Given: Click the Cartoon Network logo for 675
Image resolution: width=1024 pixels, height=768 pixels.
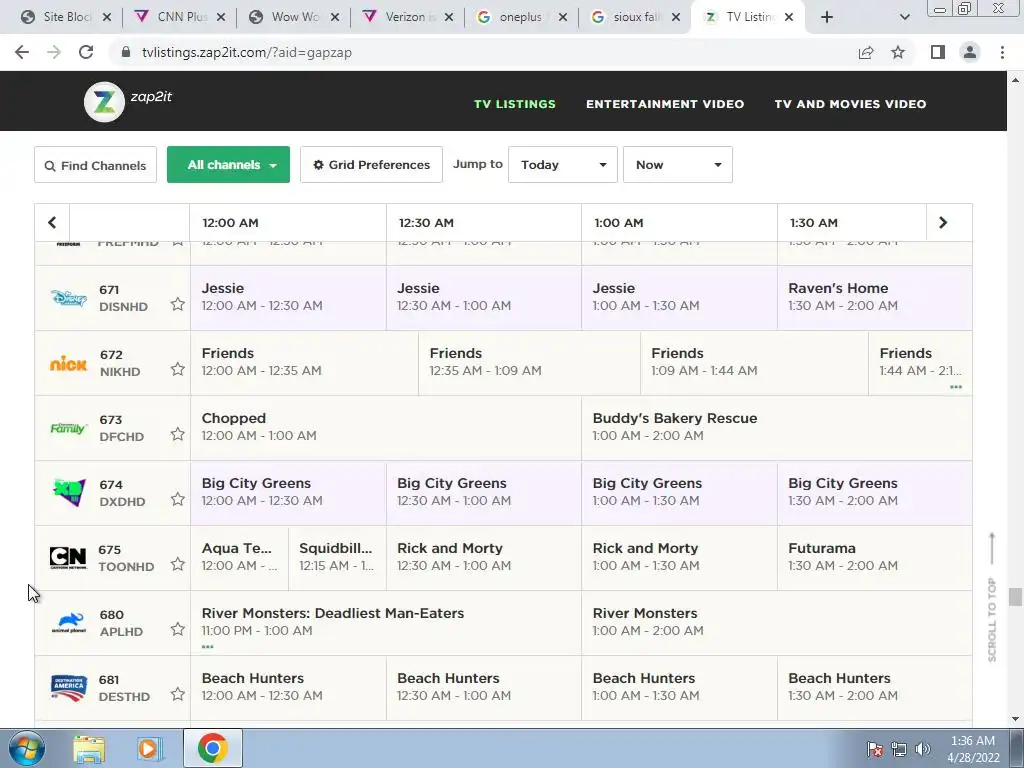Looking at the screenshot, I should tap(68, 558).
